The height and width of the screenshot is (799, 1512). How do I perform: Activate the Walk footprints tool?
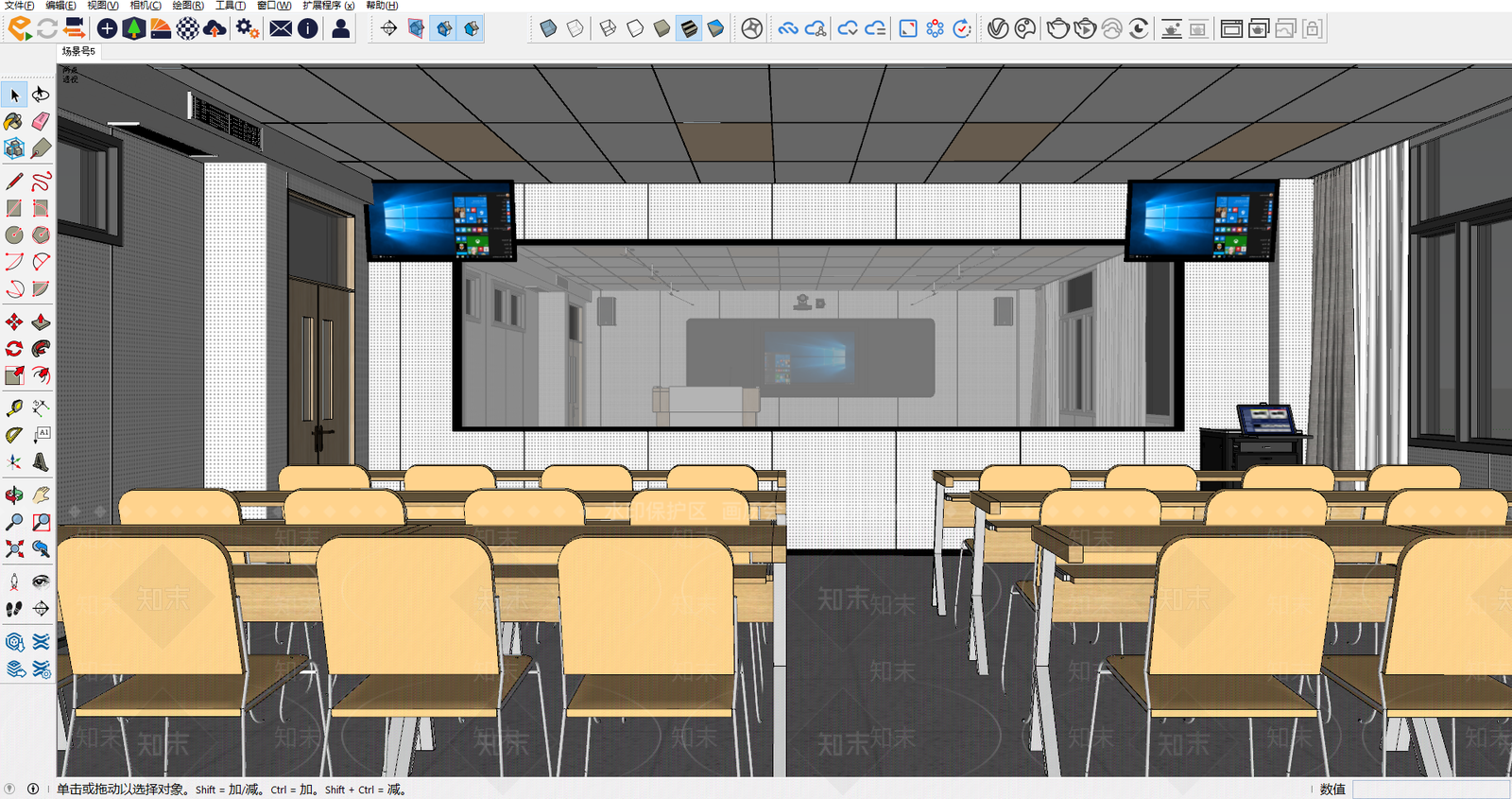coord(14,609)
